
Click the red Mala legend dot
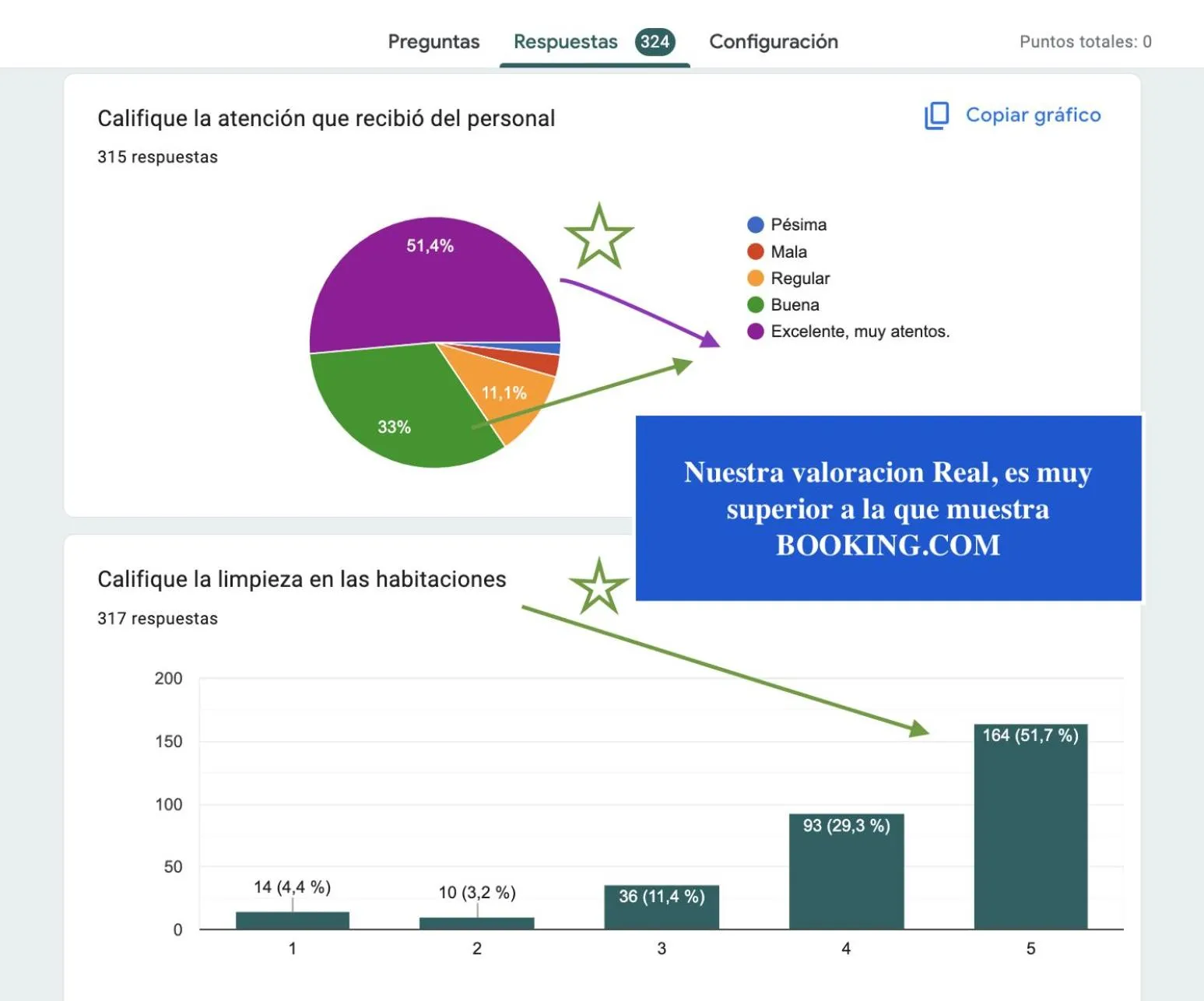click(755, 251)
